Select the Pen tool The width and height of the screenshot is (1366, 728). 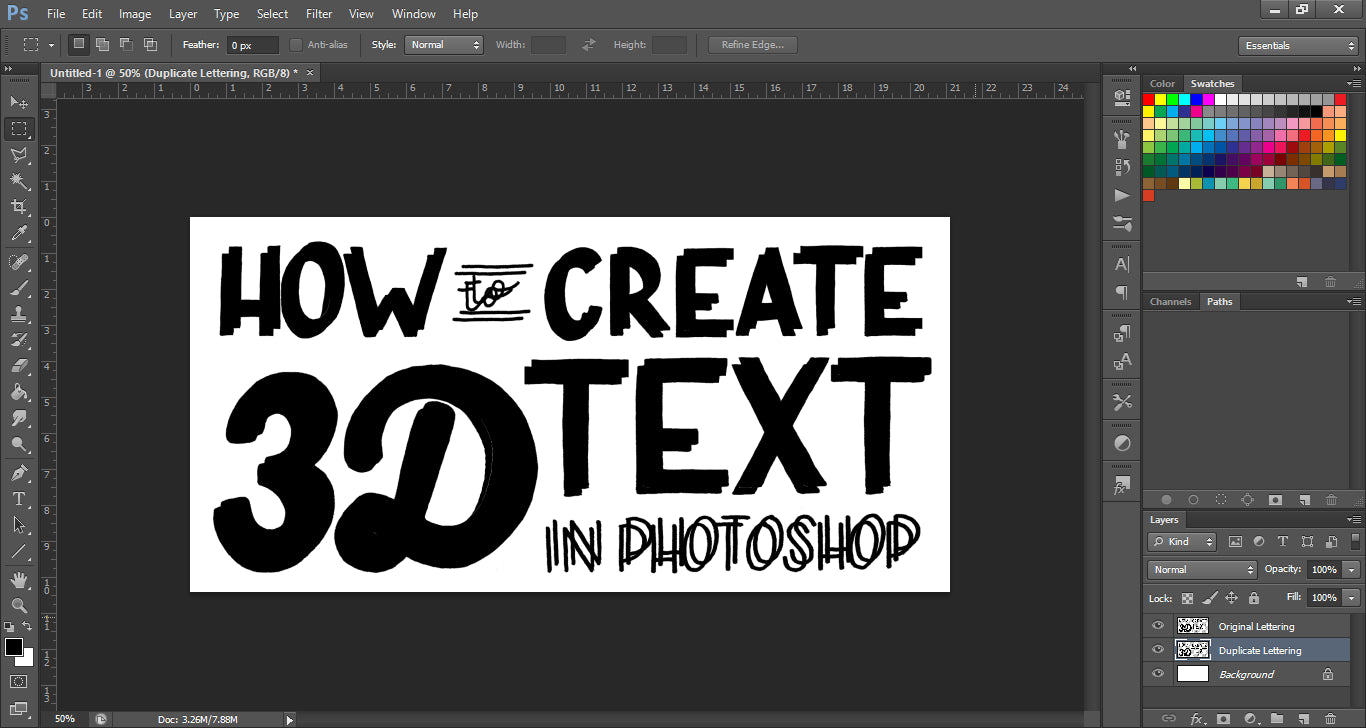click(19, 473)
